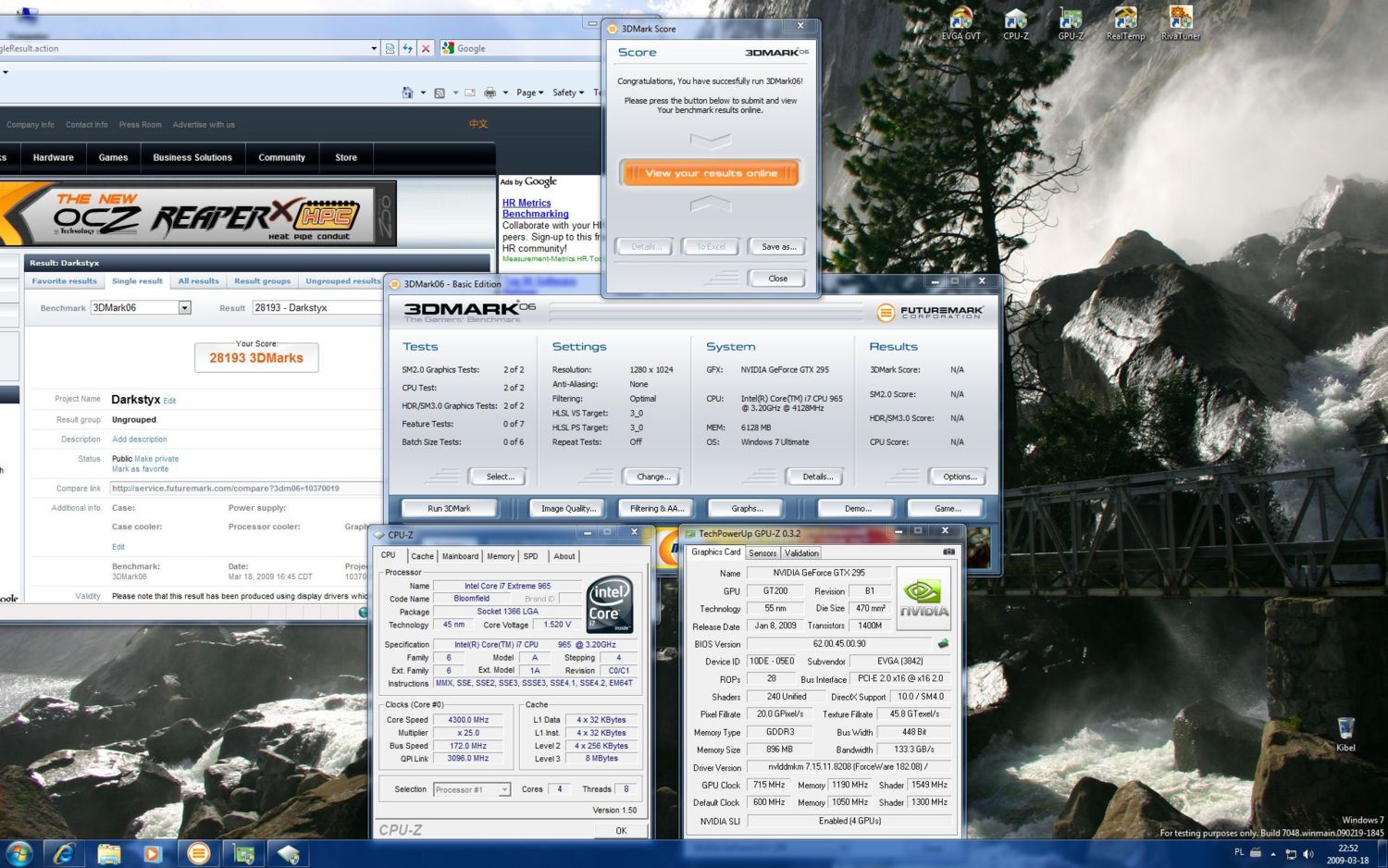
Task: Click Add description link
Action: tap(140, 440)
